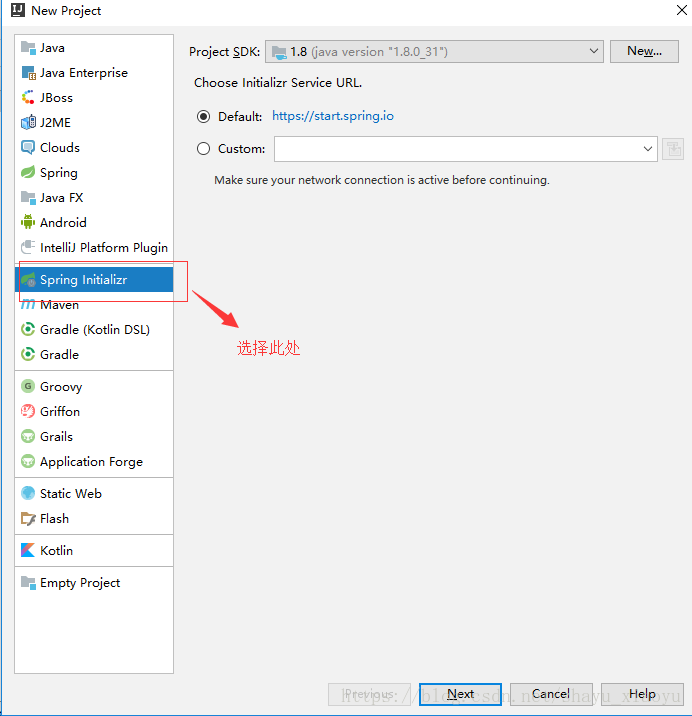Open the Project SDK dropdown arrow
Screen dimensions: 692x716
point(593,51)
